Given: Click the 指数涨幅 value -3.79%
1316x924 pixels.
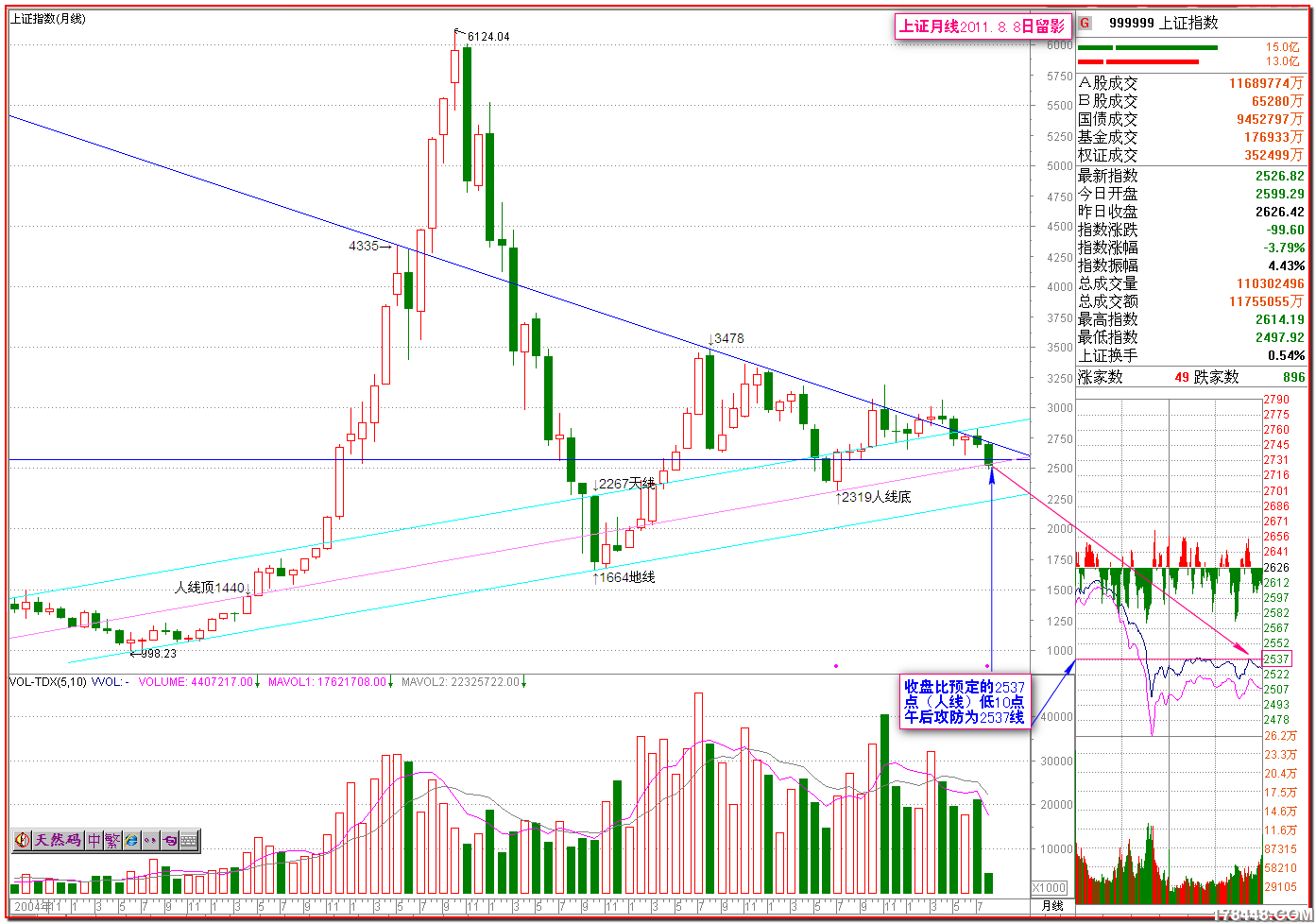Looking at the screenshot, I should (1286, 248).
